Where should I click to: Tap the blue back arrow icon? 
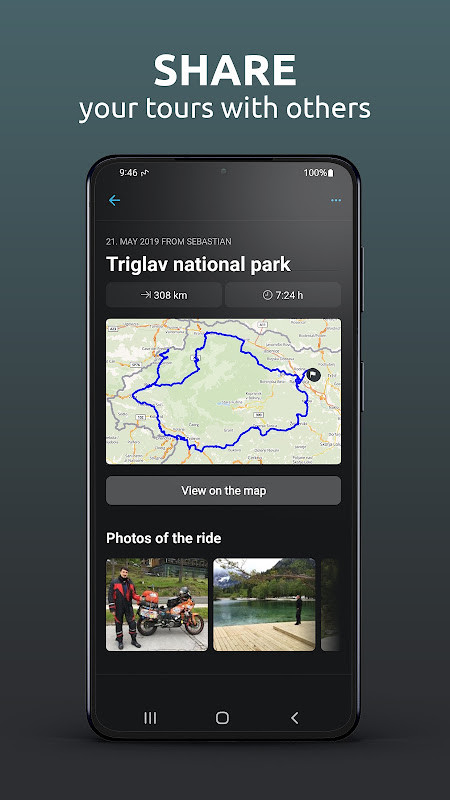[114, 201]
